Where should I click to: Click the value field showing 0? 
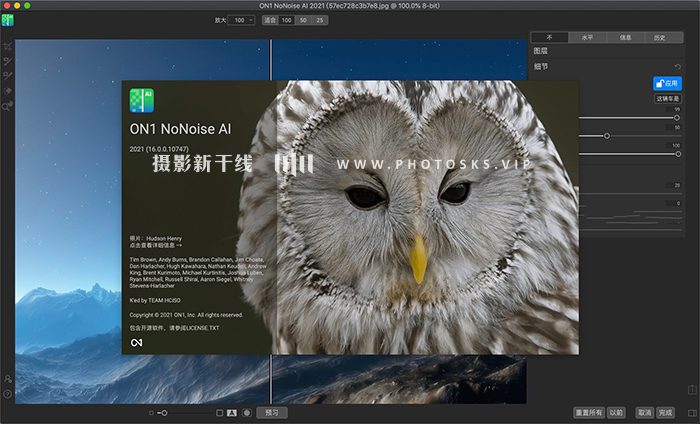click(x=675, y=203)
